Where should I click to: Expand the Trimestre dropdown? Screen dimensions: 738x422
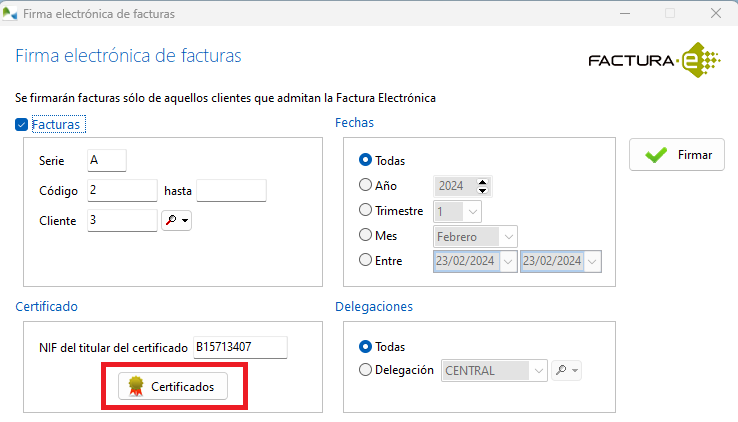[472, 211]
